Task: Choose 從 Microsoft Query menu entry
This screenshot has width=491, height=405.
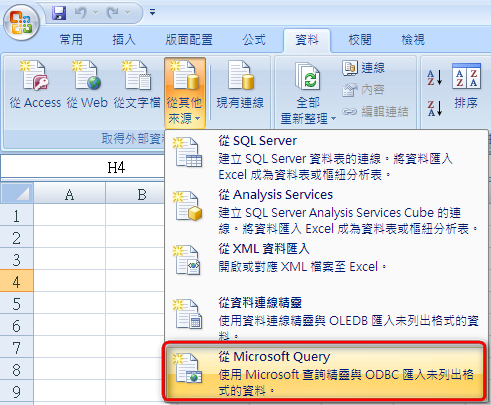Action: [324, 372]
